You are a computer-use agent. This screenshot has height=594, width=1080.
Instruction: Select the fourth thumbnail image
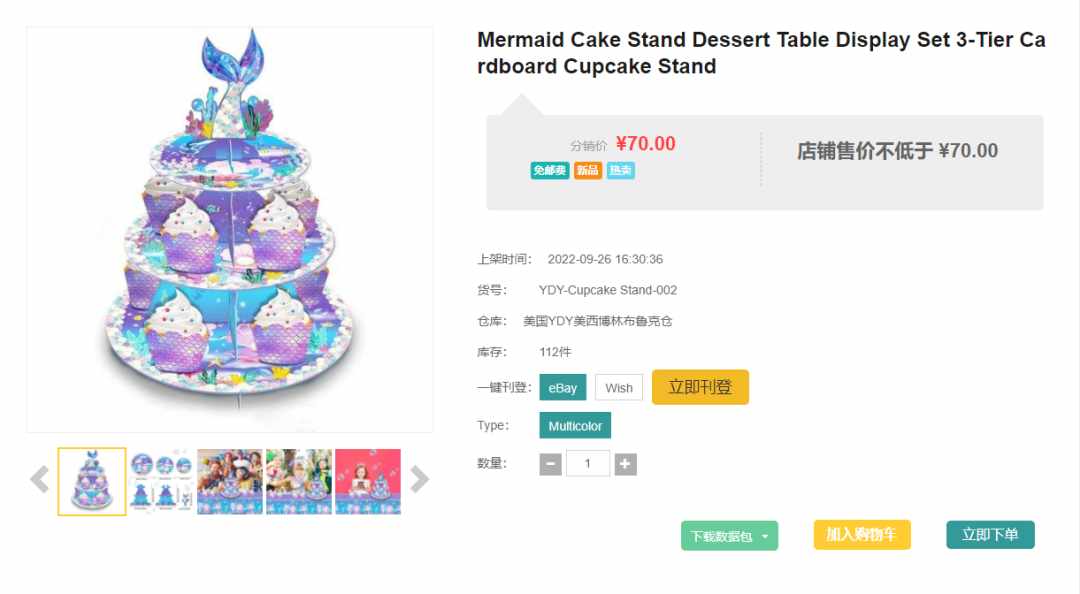[x=299, y=482]
